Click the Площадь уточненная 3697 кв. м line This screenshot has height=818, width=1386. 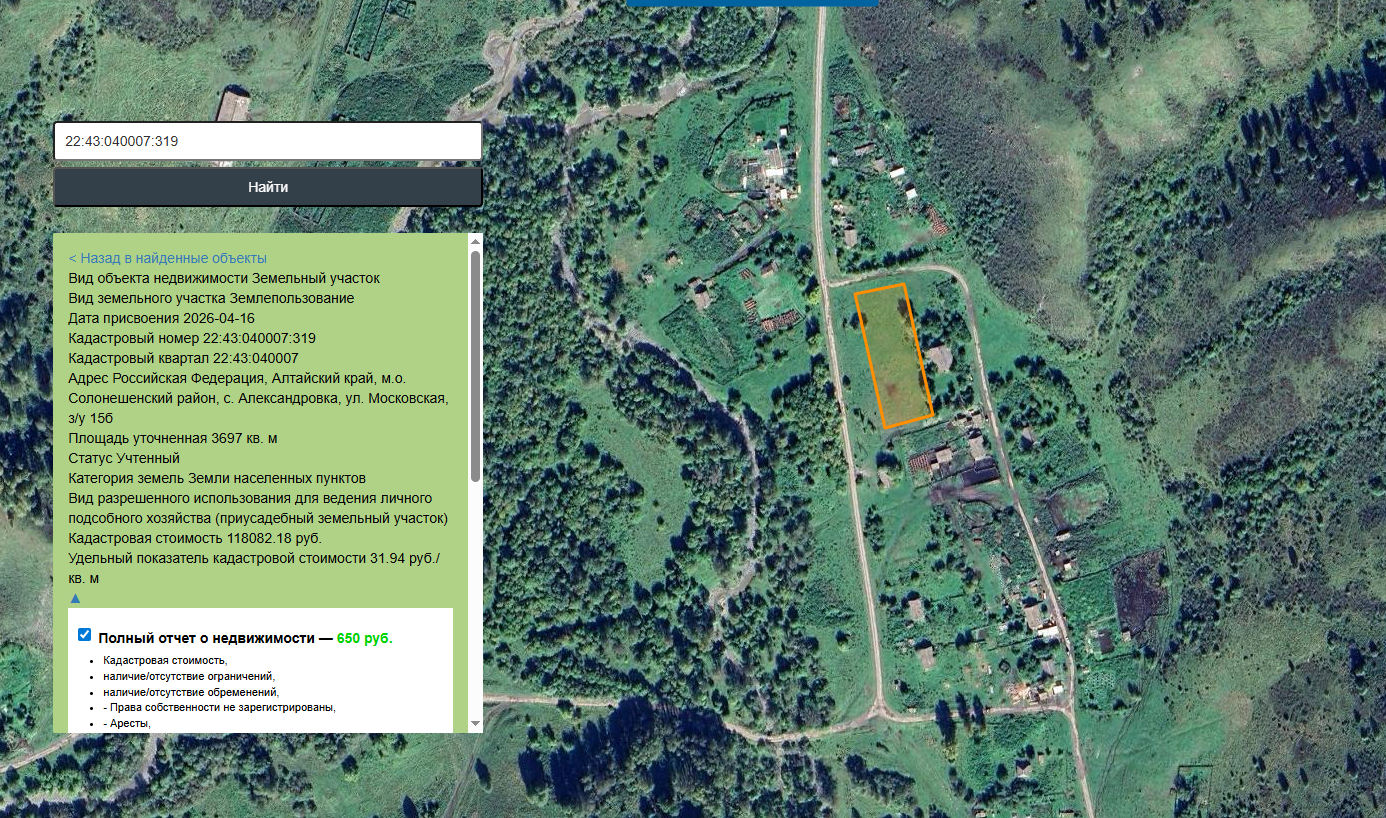pos(173,438)
